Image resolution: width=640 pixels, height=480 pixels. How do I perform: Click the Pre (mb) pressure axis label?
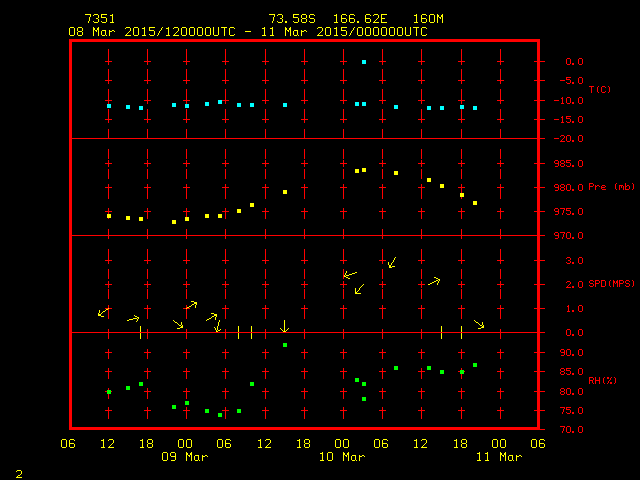(611, 187)
